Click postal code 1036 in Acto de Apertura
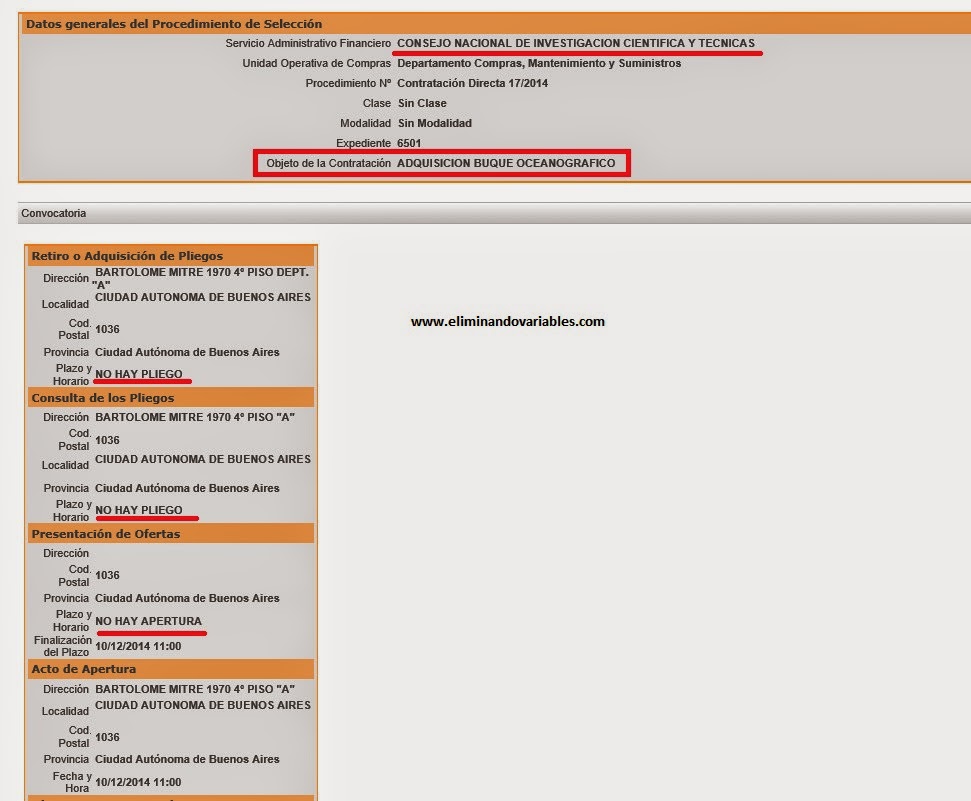 click(107, 737)
